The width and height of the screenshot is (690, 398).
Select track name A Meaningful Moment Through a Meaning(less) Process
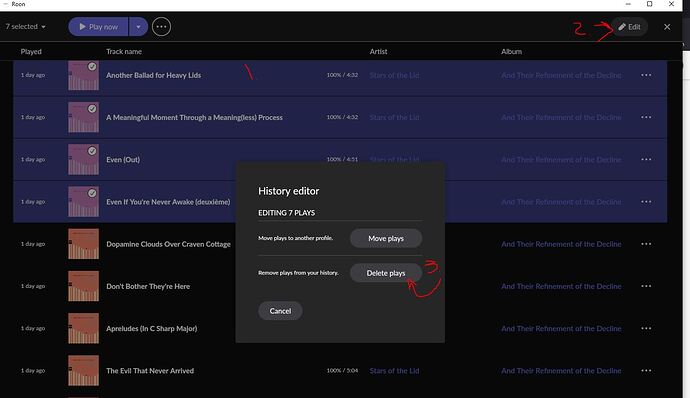click(194, 118)
